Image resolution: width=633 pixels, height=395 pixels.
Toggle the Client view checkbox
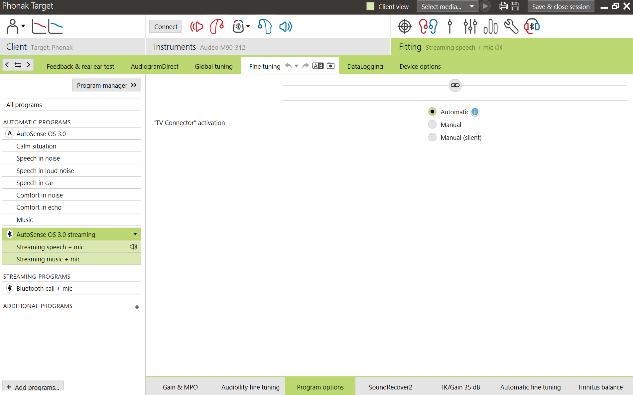pos(370,6)
